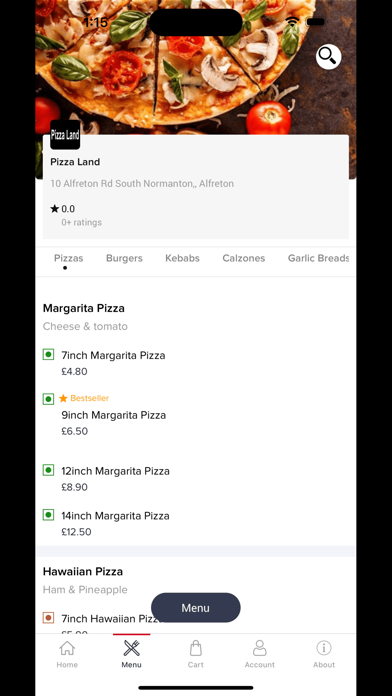Tap the Menu fork and knife icon
392x696 pixels.
coord(131,648)
